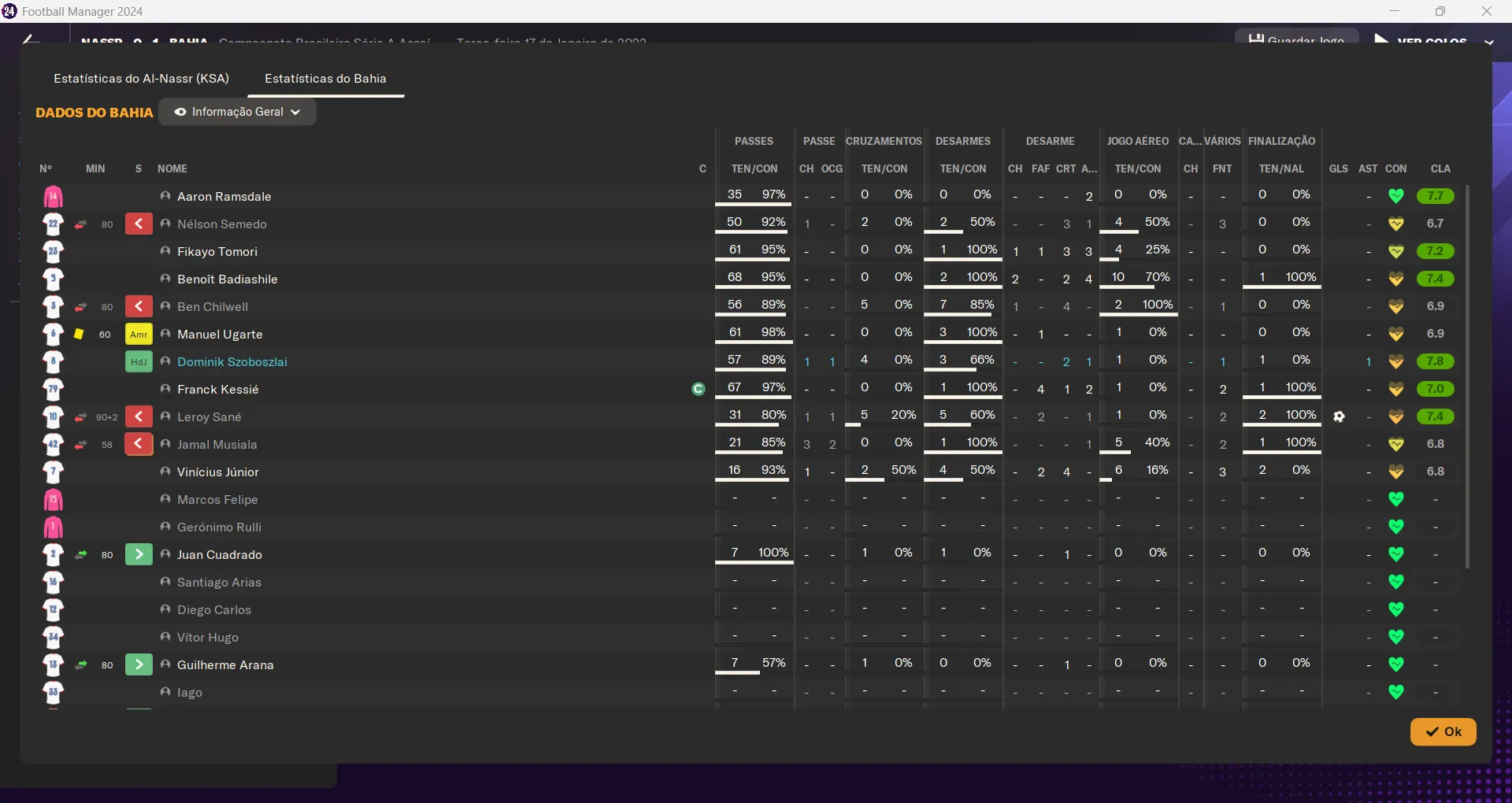Click Aaron Ramsdale's pink goalkeeper shirt icon
The width and height of the screenshot is (1512, 803).
point(53,196)
